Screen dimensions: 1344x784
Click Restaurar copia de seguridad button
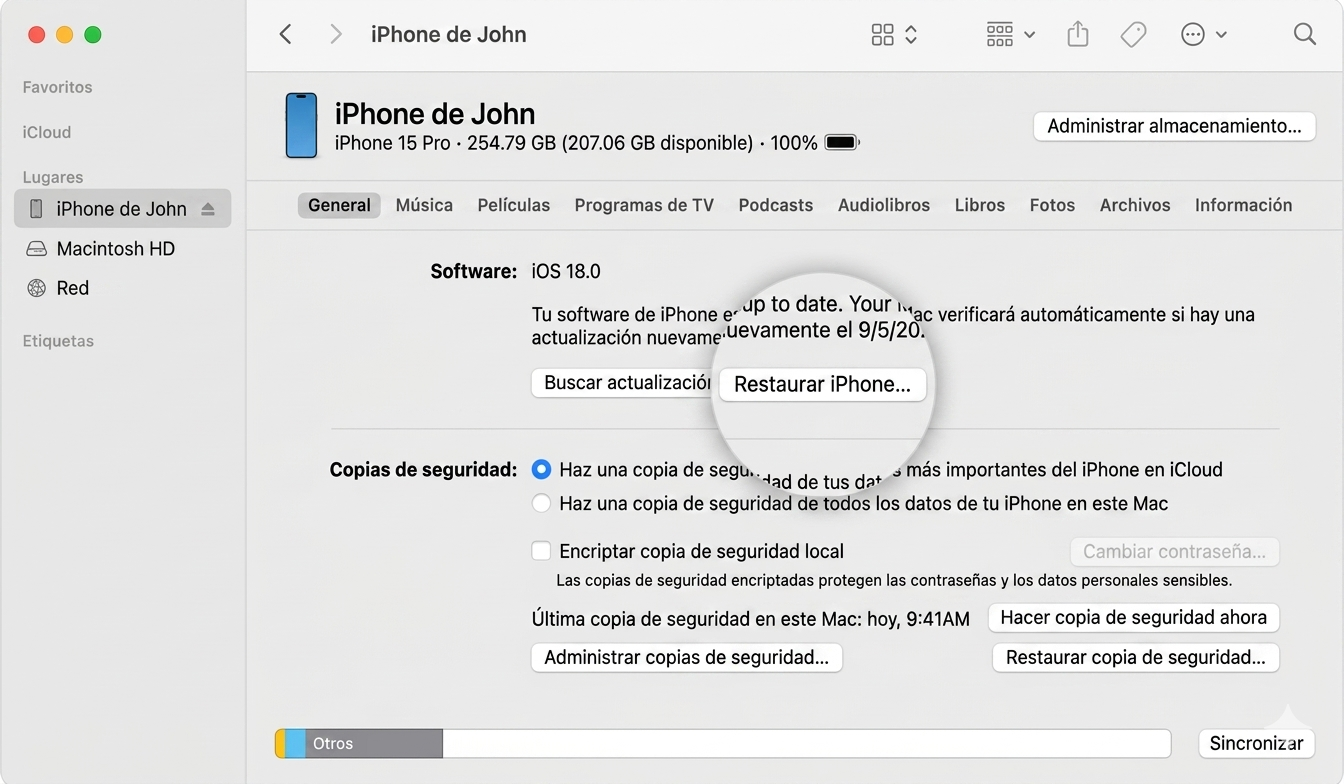pos(1136,657)
